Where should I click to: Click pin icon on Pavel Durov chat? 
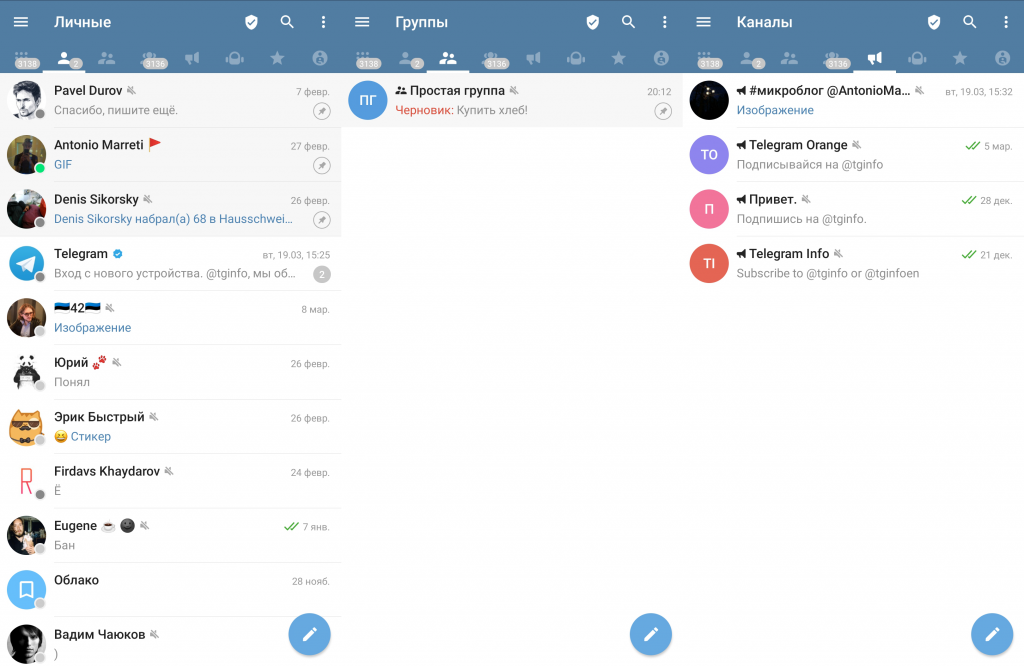tap(321, 111)
